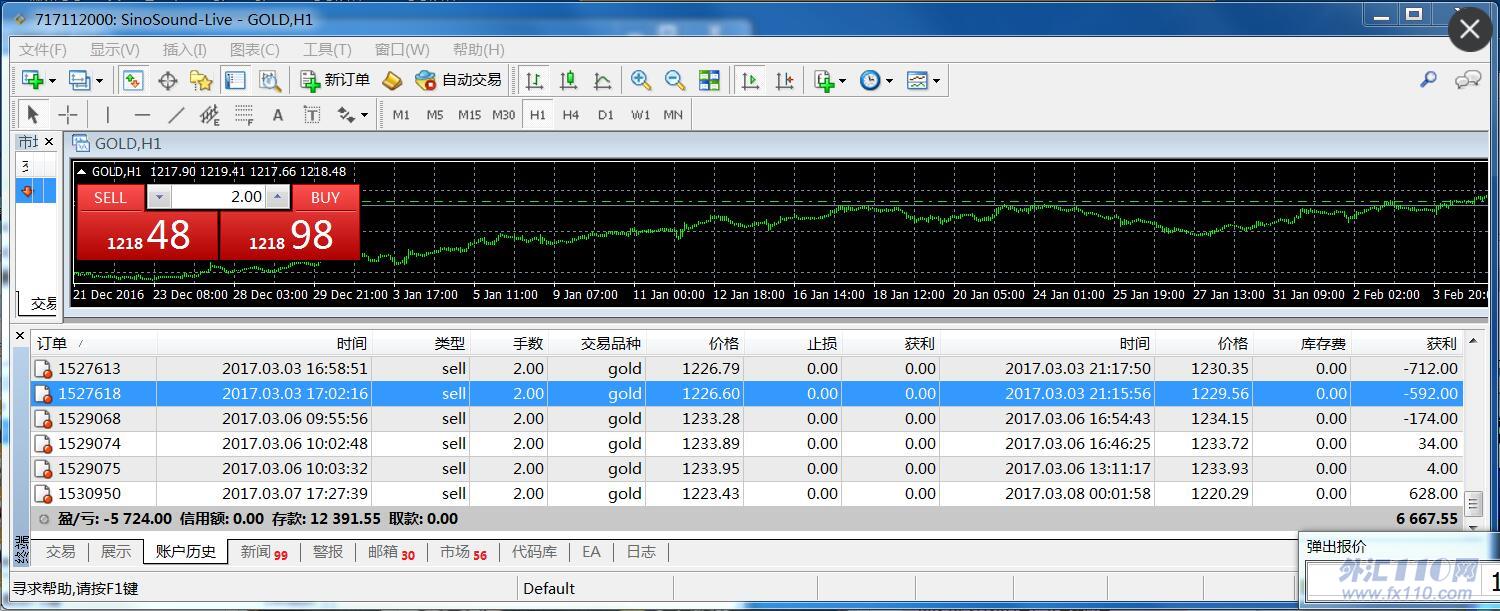Increase lot volume with up arrow
Viewport: 1500px width, 611px height.
(x=278, y=197)
